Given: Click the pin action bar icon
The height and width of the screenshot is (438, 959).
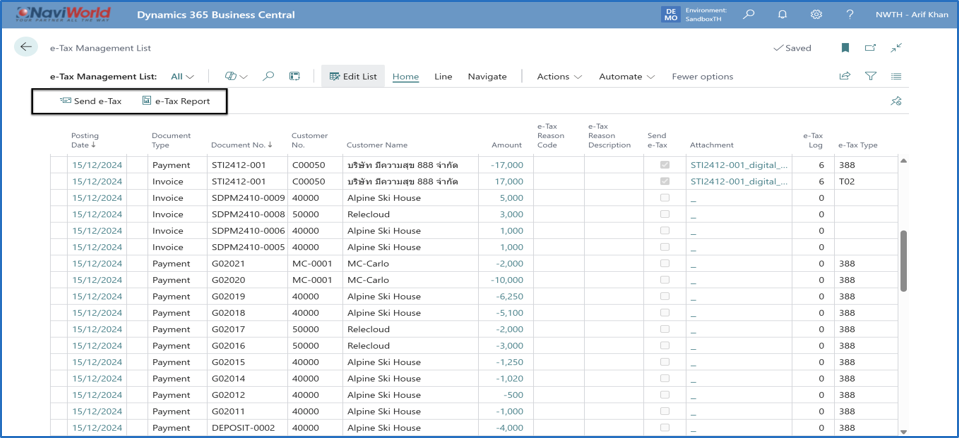Looking at the screenshot, I should click(x=896, y=102).
